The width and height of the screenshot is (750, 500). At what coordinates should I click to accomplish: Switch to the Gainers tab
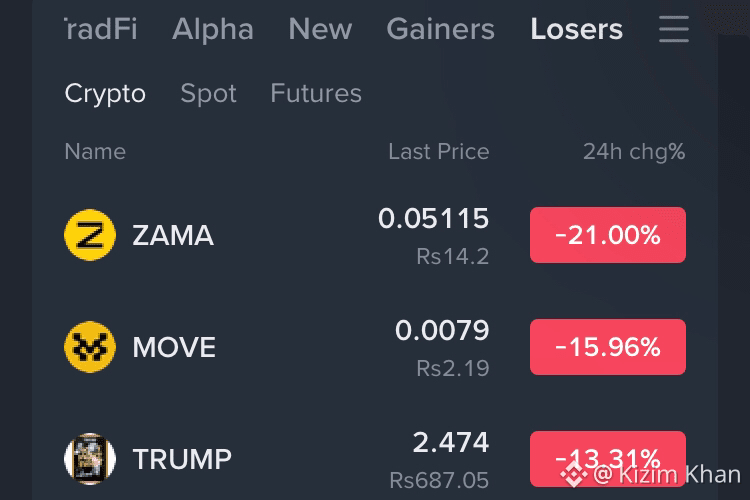(x=441, y=29)
